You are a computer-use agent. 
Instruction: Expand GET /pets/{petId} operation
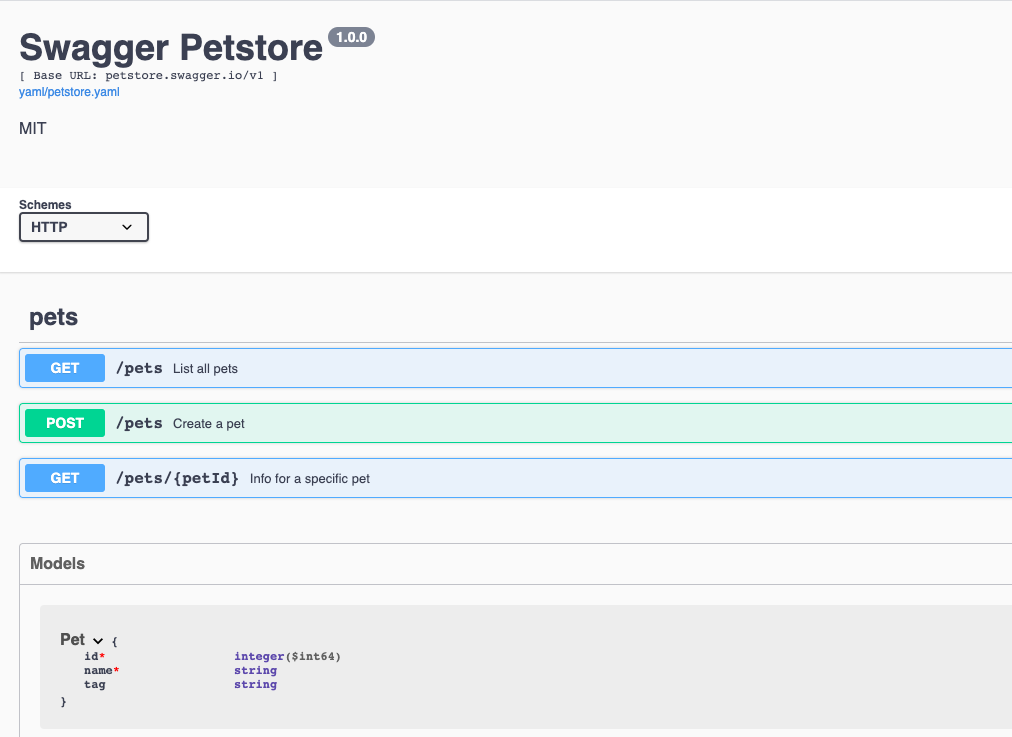pyautogui.click(x=516, y=478)
